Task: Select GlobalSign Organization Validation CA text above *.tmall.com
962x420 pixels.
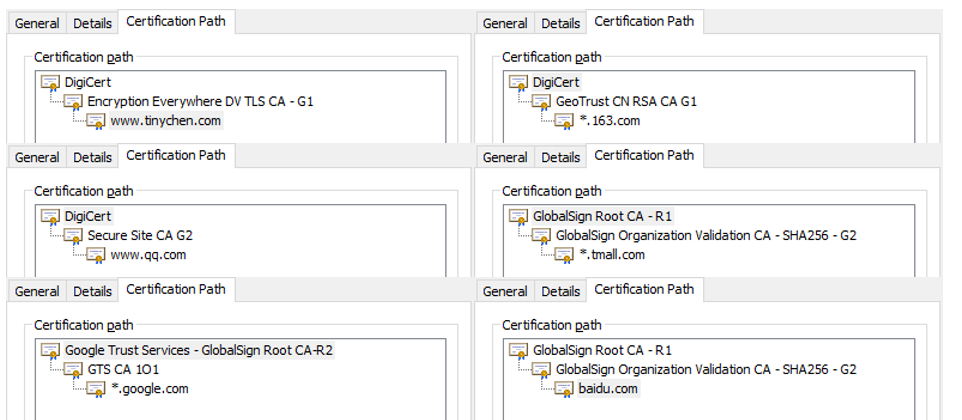Action: coord(706,235)
